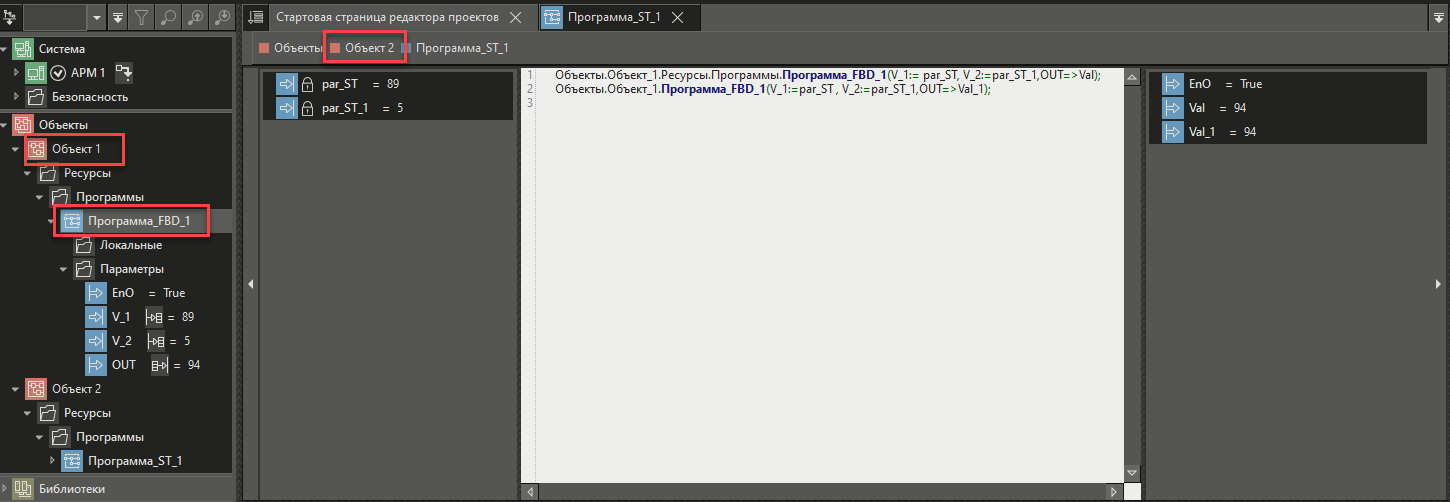Close the Программа_ST_1 tab
The image size is (1450, 502).
pos(677,18)
